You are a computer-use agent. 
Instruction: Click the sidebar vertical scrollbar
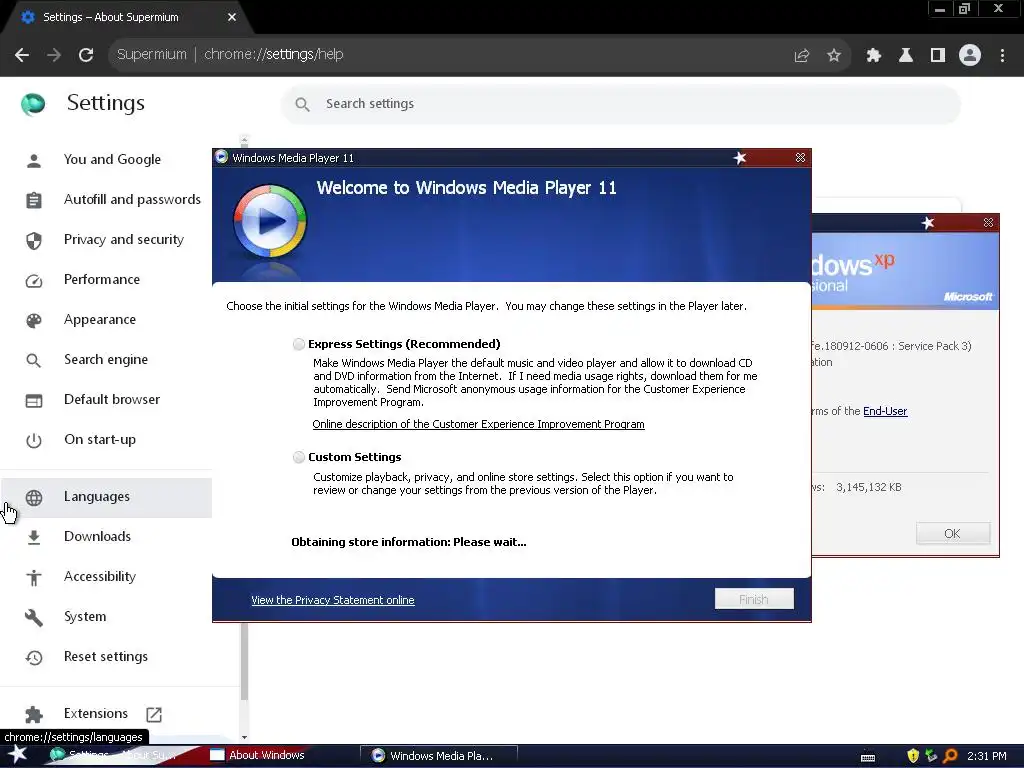point(244,661)
